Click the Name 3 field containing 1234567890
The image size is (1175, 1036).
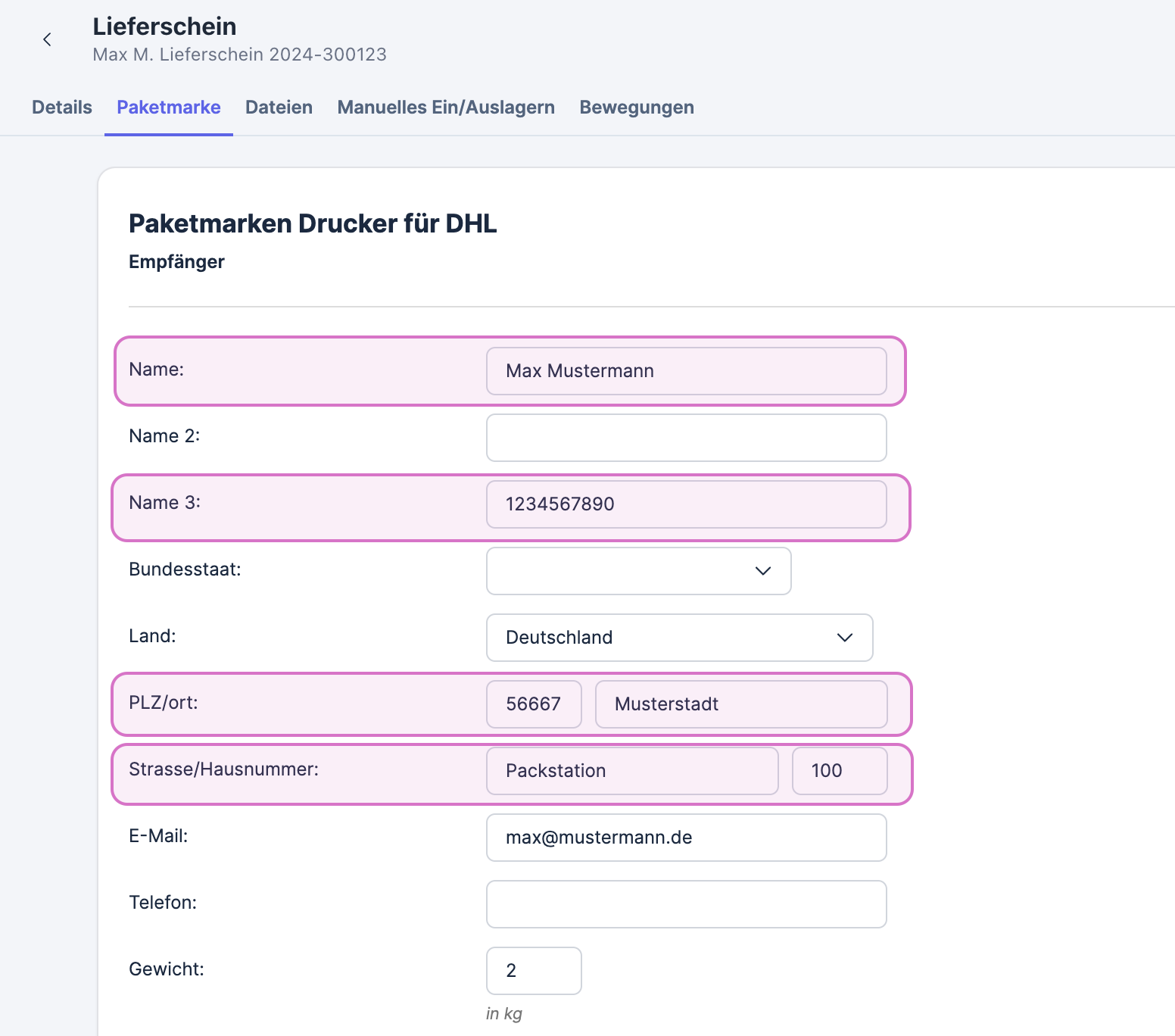click(x=686, y=504)
